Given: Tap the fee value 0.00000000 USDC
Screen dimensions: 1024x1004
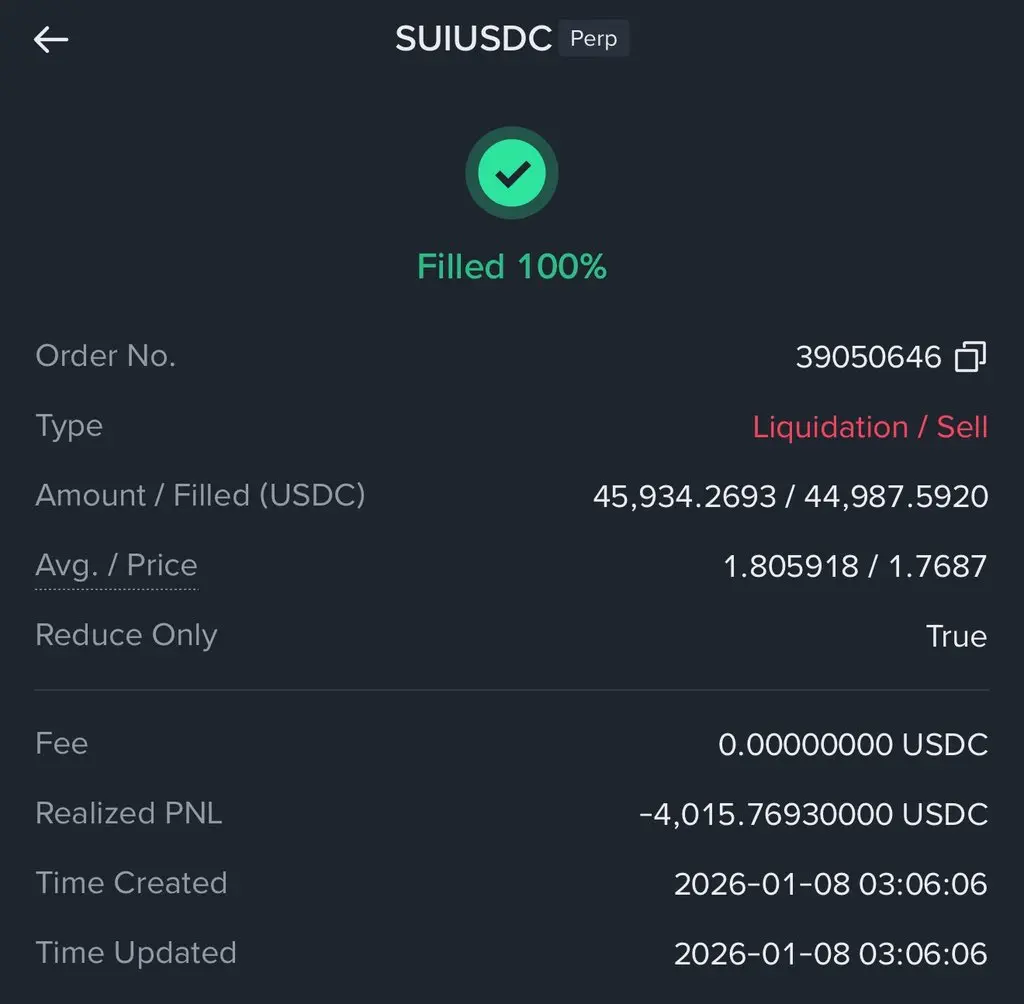Looking at the screenshot, I should pos(853,745).
